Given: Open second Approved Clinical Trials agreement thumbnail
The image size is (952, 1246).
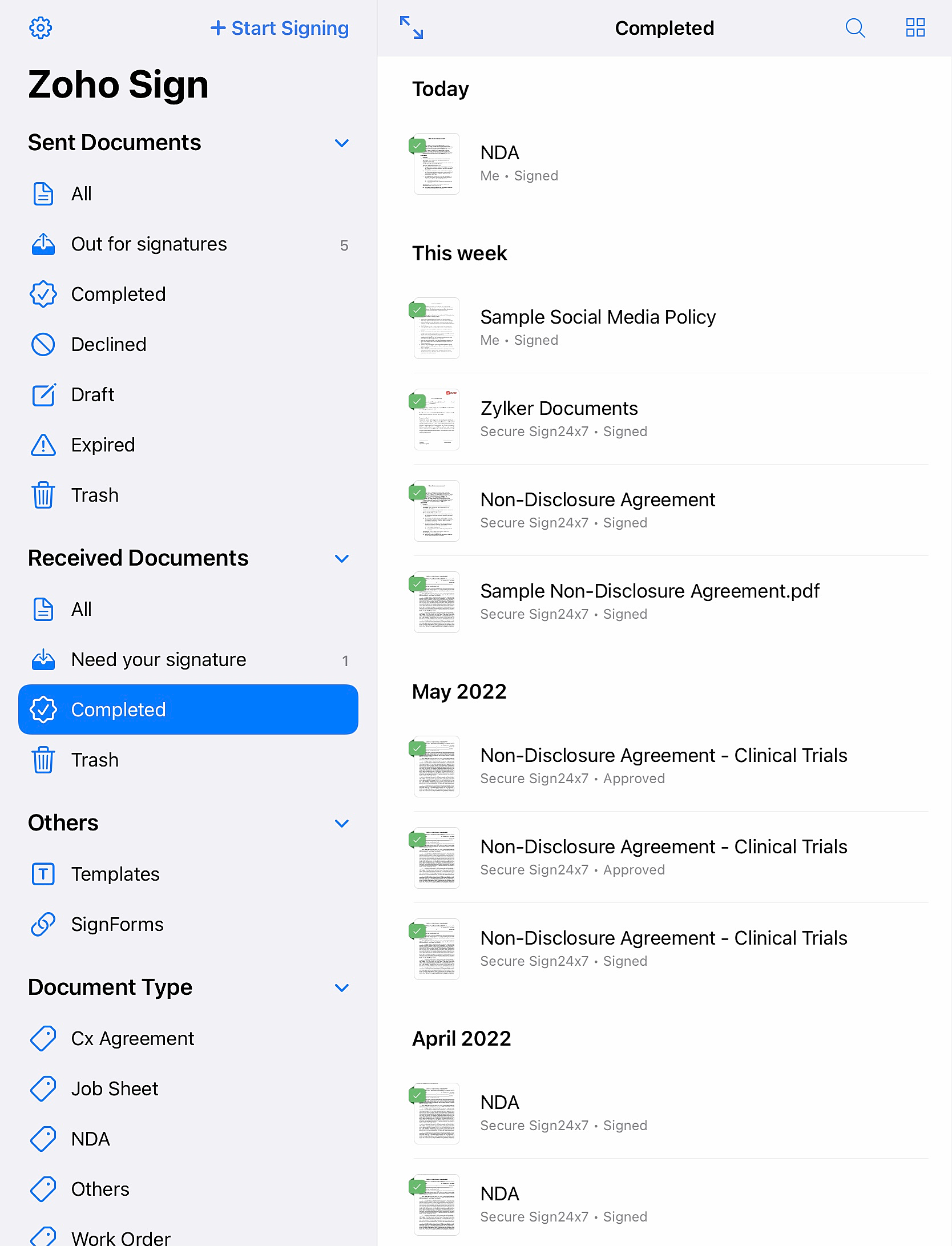Looking at the screenshot, I should (x=436, y=858).
